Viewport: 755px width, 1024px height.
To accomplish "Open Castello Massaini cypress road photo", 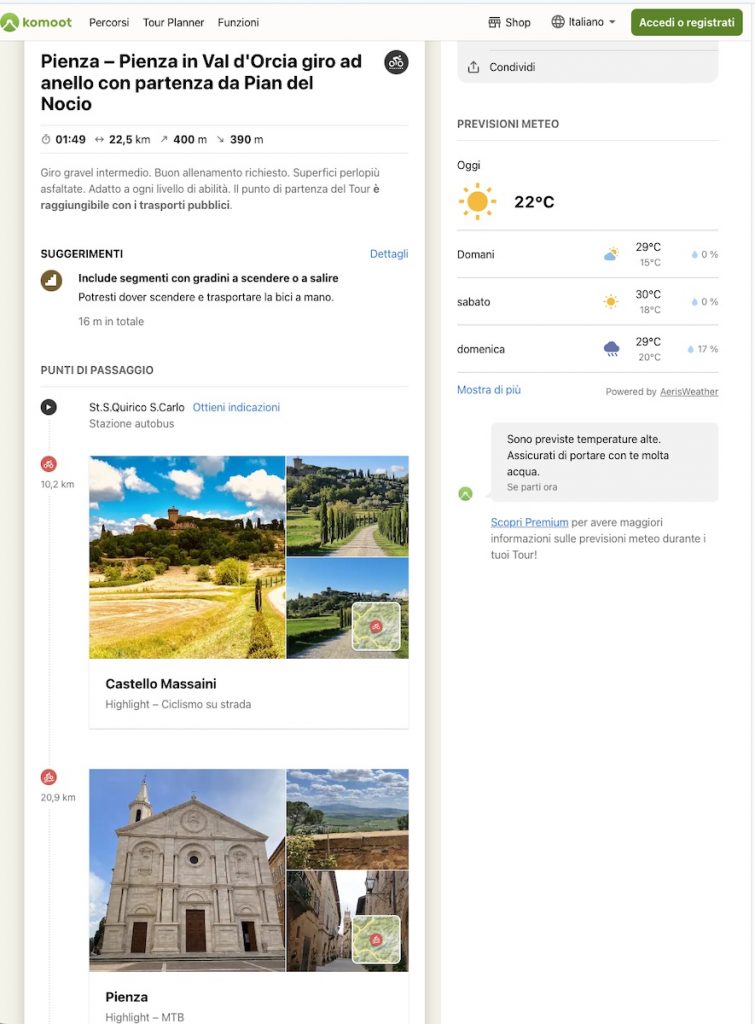I will click(x=347, y=506).
